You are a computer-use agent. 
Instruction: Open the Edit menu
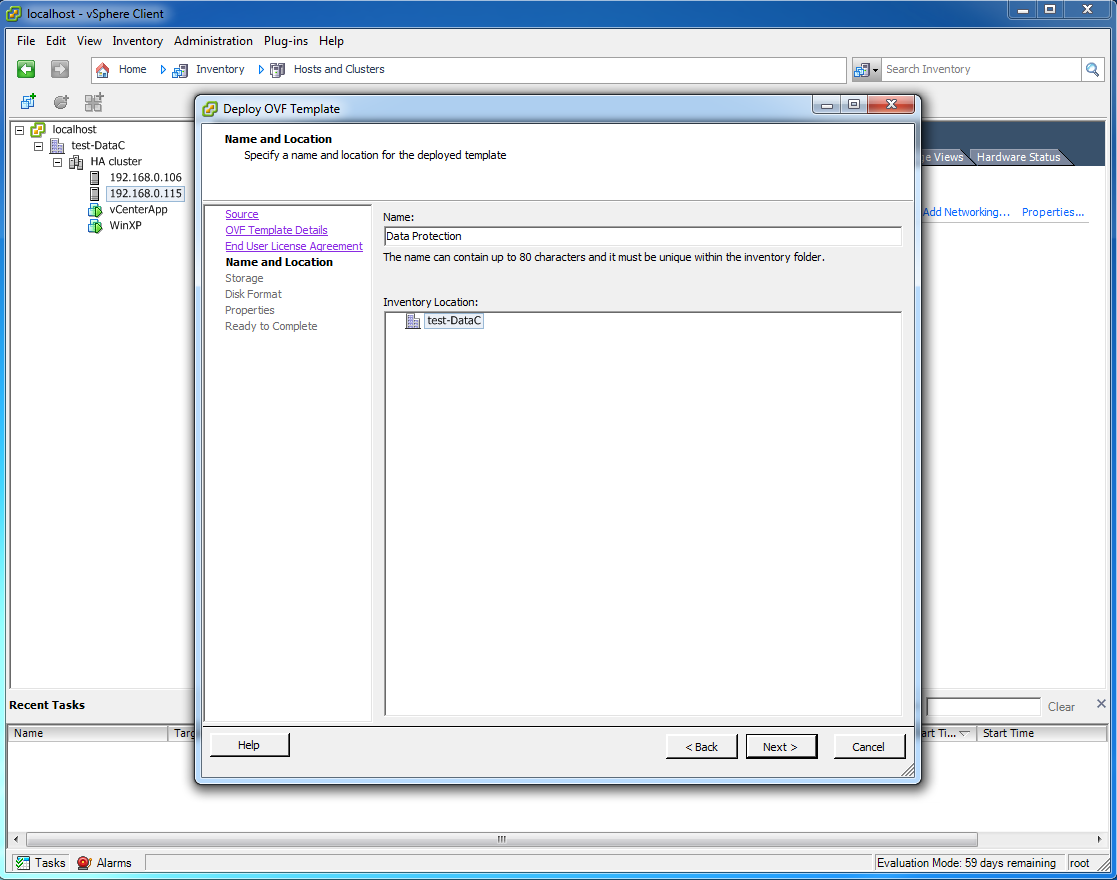point(56,41)
